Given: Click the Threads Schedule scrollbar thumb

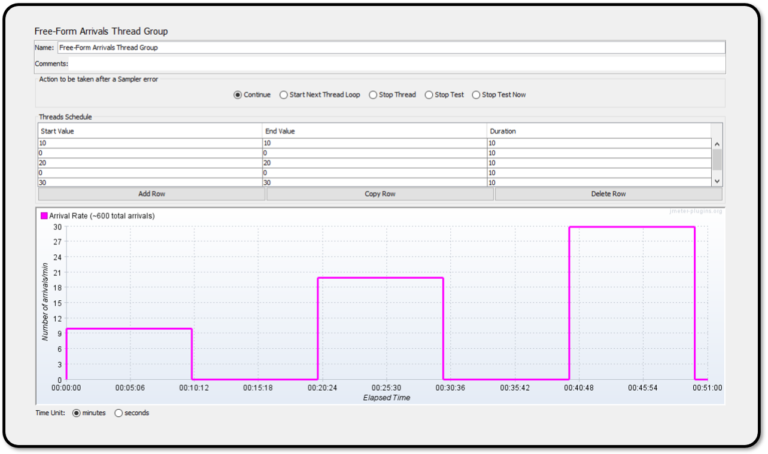Looking at the screenshot, I should [717, 160].
